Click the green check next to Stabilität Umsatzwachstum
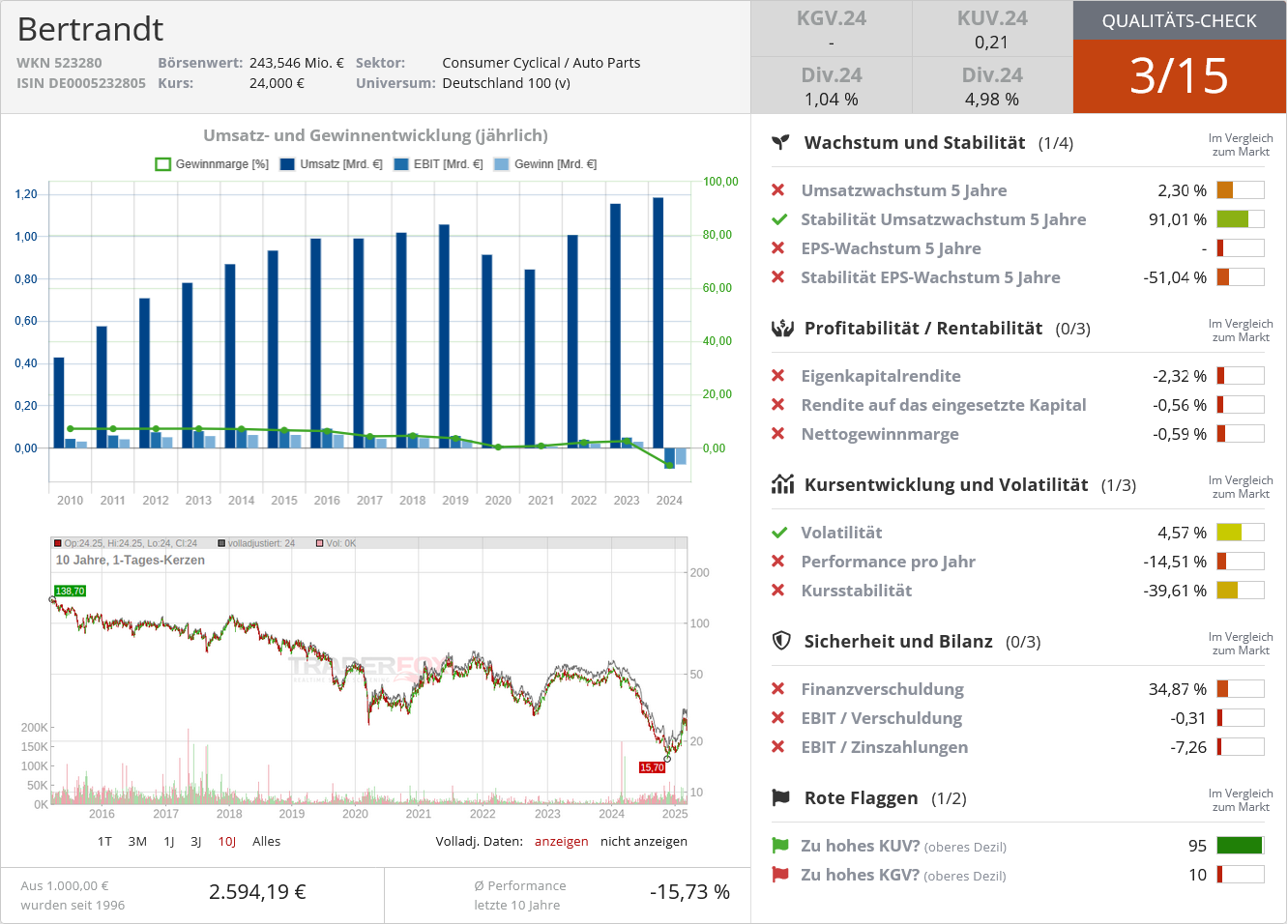 (x=779, y=219)
